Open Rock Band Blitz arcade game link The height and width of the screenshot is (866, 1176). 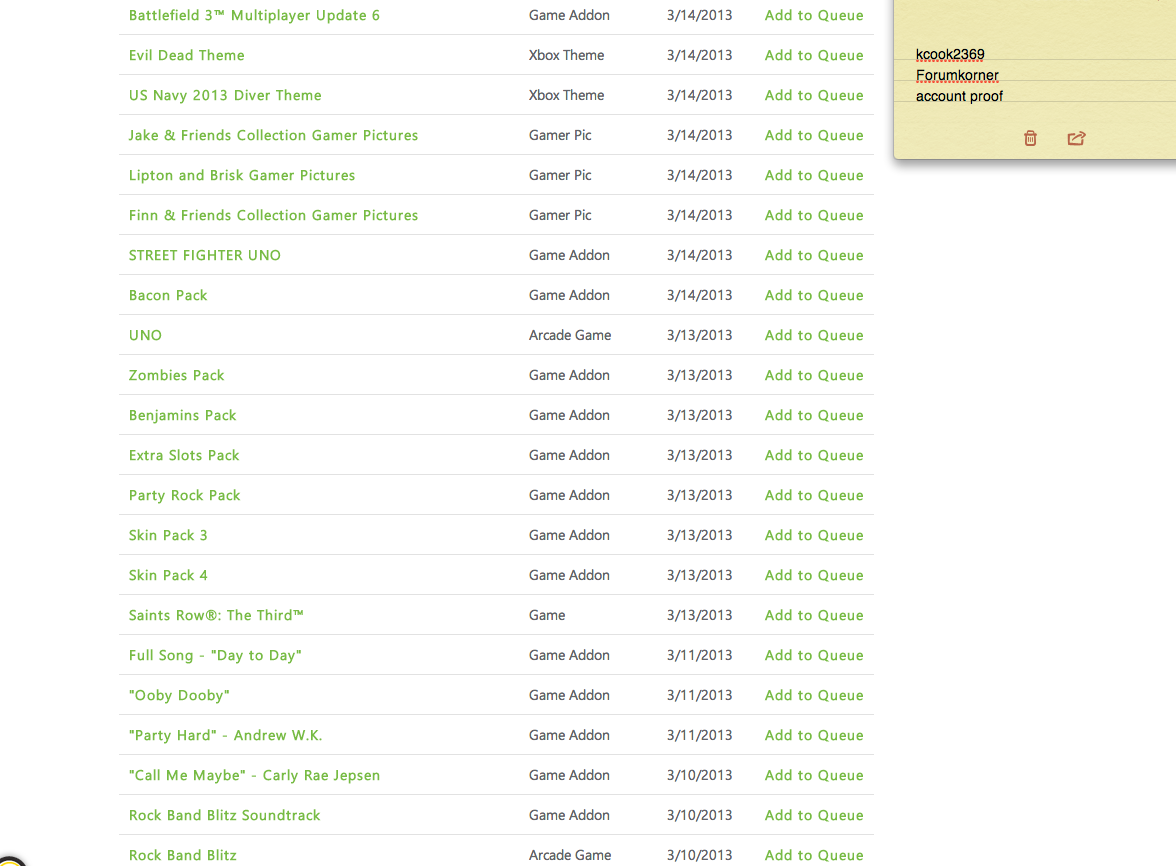coord(182,855)
